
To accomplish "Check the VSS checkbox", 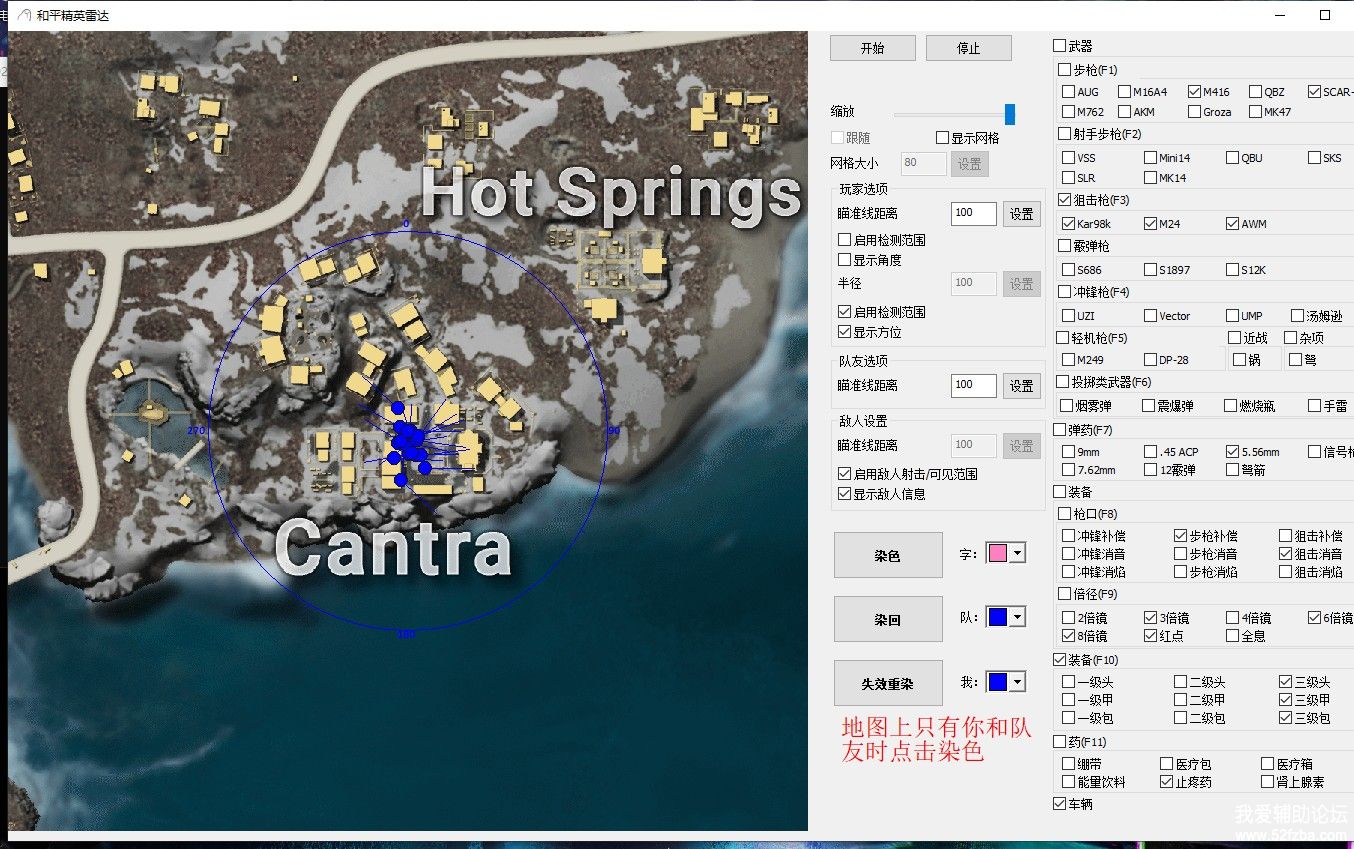I will point(1069,158).
